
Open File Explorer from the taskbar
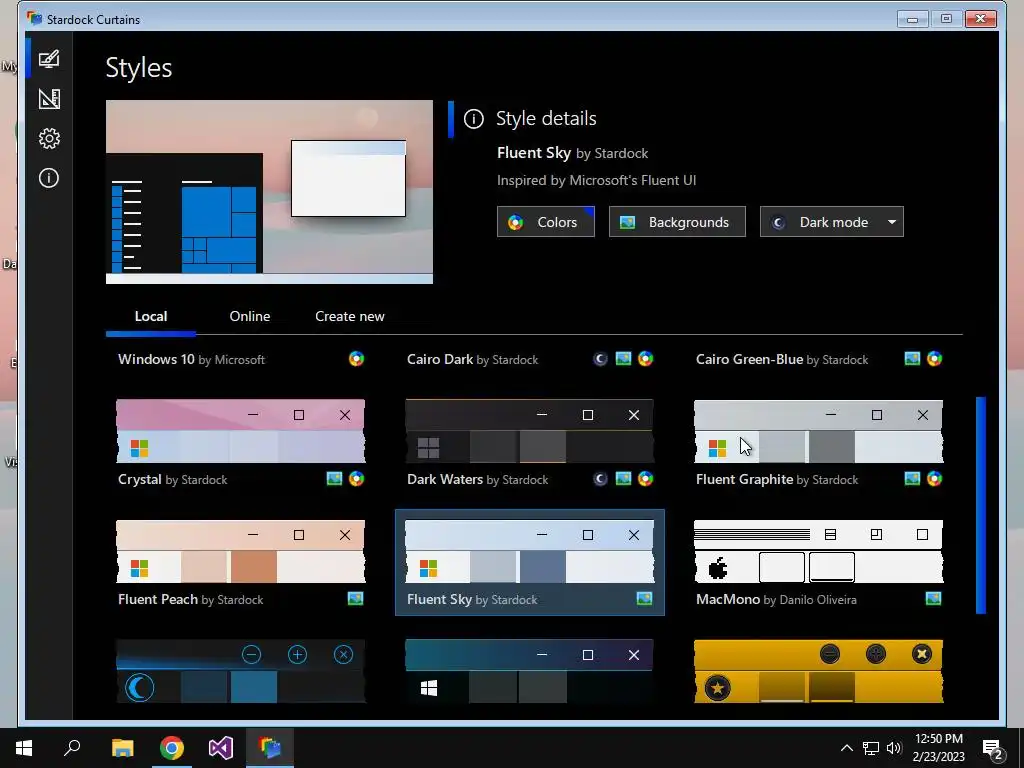click(x=122, y=748)
